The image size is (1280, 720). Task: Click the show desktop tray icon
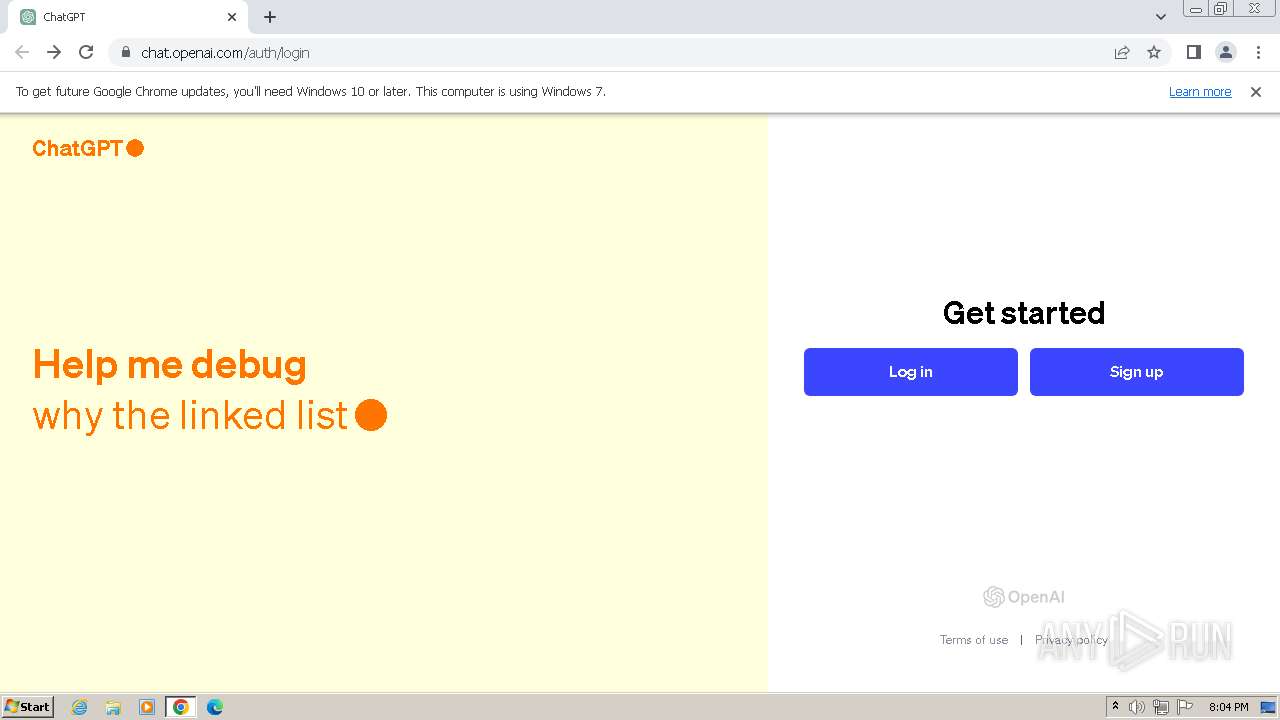point(1268,707)
